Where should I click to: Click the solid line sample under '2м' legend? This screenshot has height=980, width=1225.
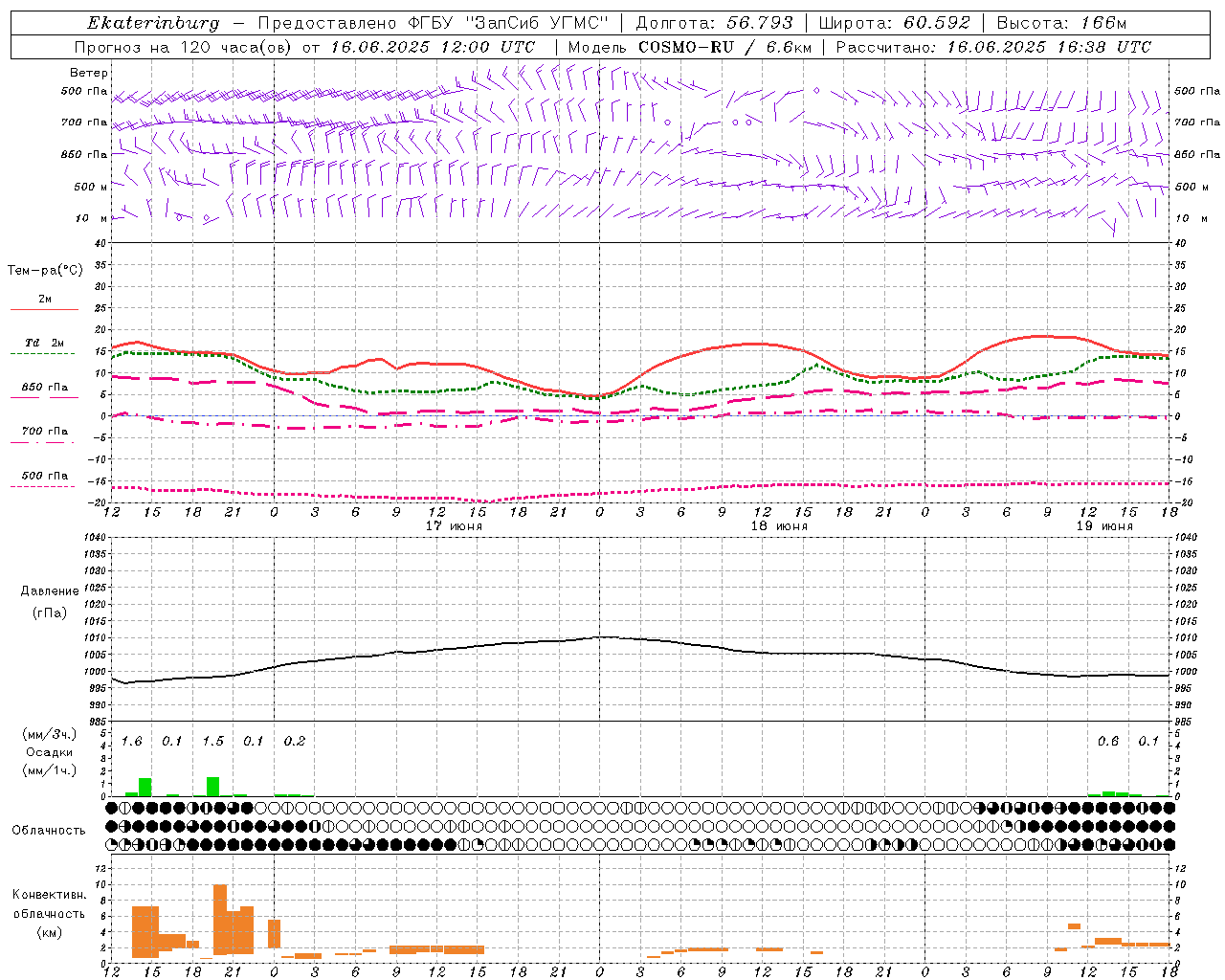click(44, 310)
